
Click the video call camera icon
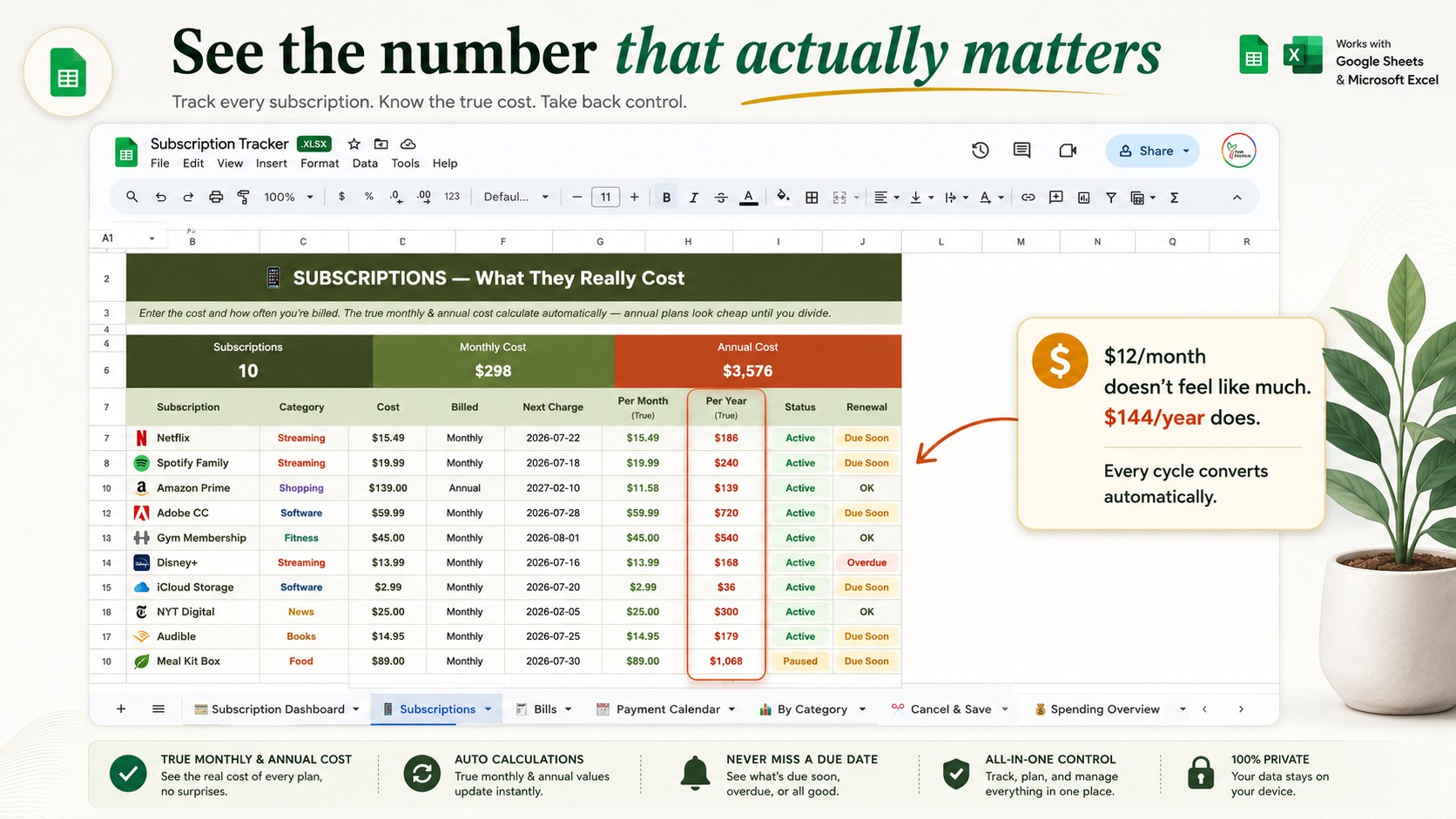pyautogui.click(x=1068, y=151)
